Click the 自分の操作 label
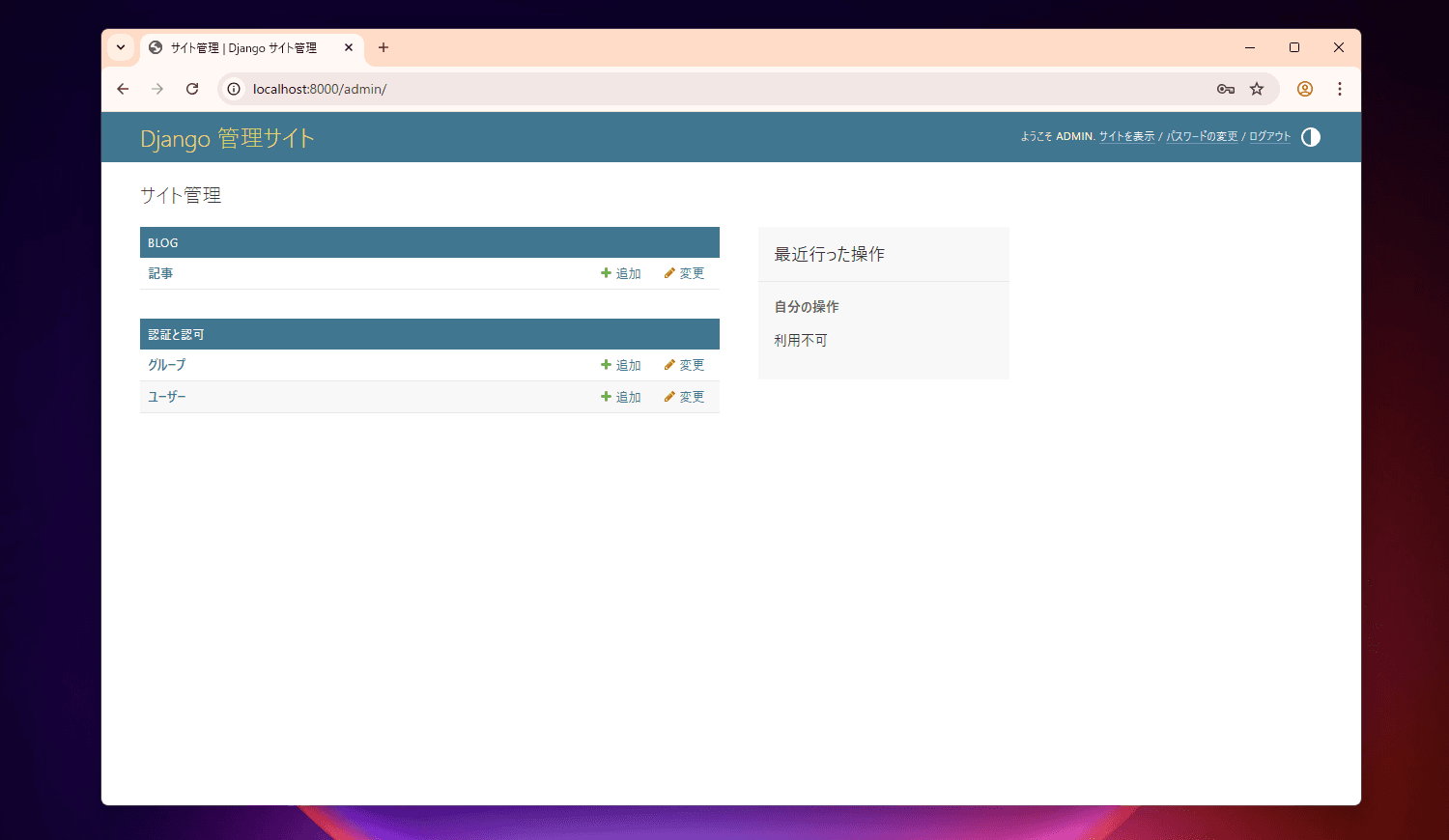The height and width of the screenshot is (840, 1449). pyautogui.click(x=807, y=306)
